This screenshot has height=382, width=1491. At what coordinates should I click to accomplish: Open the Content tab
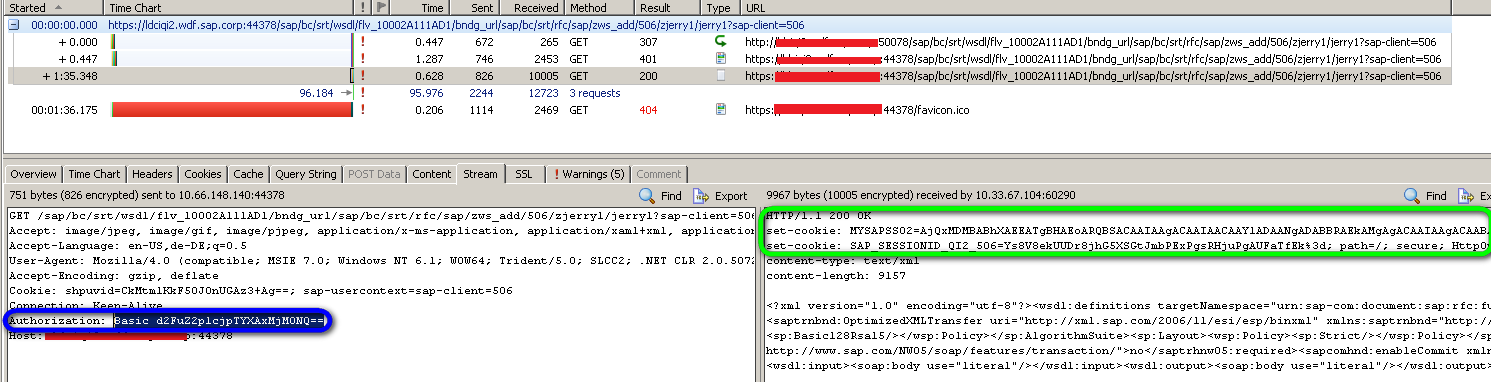click(432, 174)
